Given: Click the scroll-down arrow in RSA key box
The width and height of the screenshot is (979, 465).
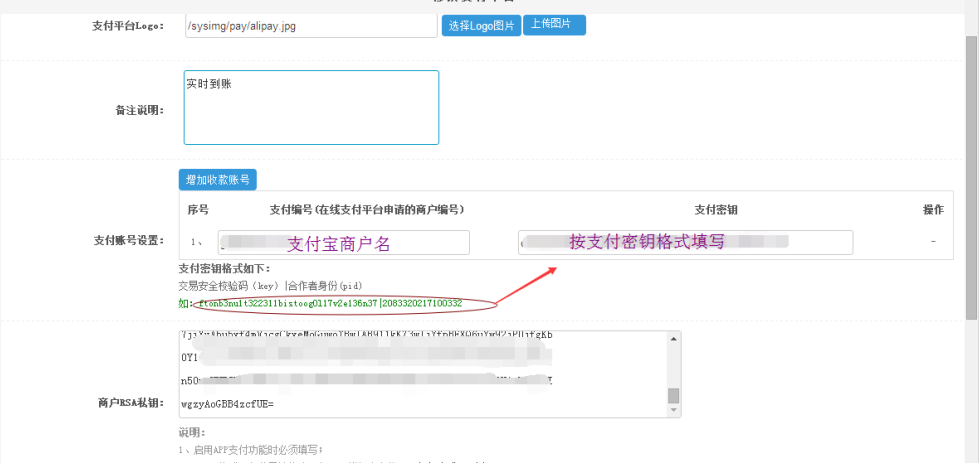Looking at the screenshot, I should 674,410.
